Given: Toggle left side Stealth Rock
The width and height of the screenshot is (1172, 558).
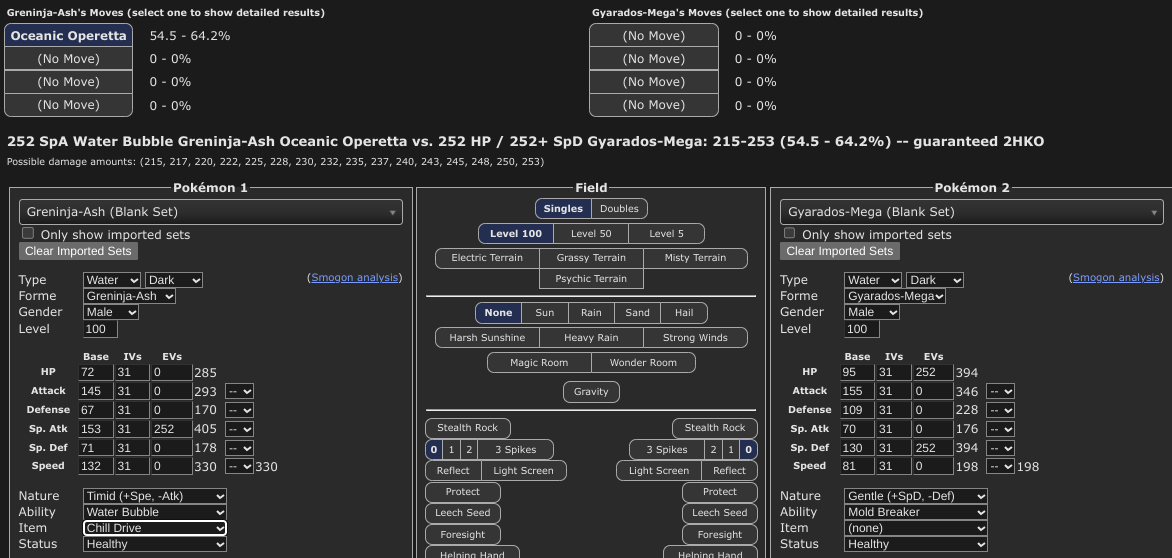Looking at the screenshot, I should tap(468, 428).
